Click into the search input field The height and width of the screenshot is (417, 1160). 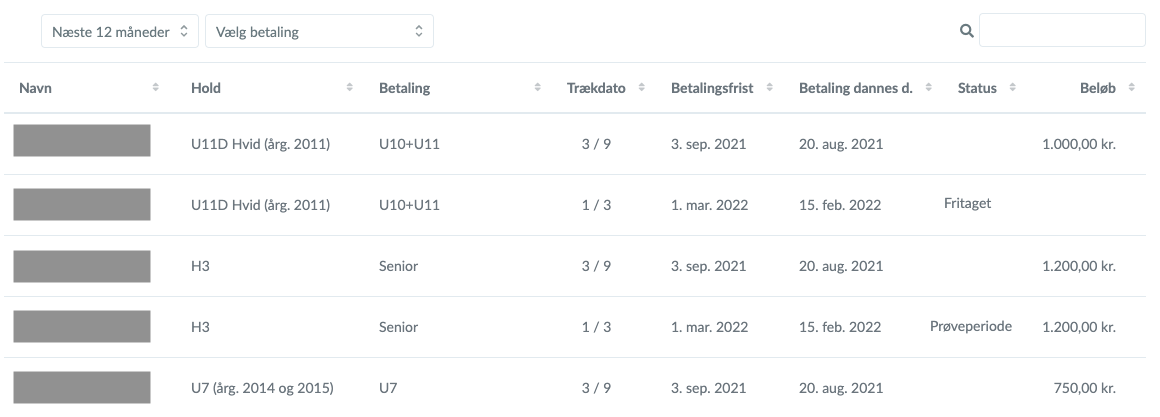tap(1061, 31)
